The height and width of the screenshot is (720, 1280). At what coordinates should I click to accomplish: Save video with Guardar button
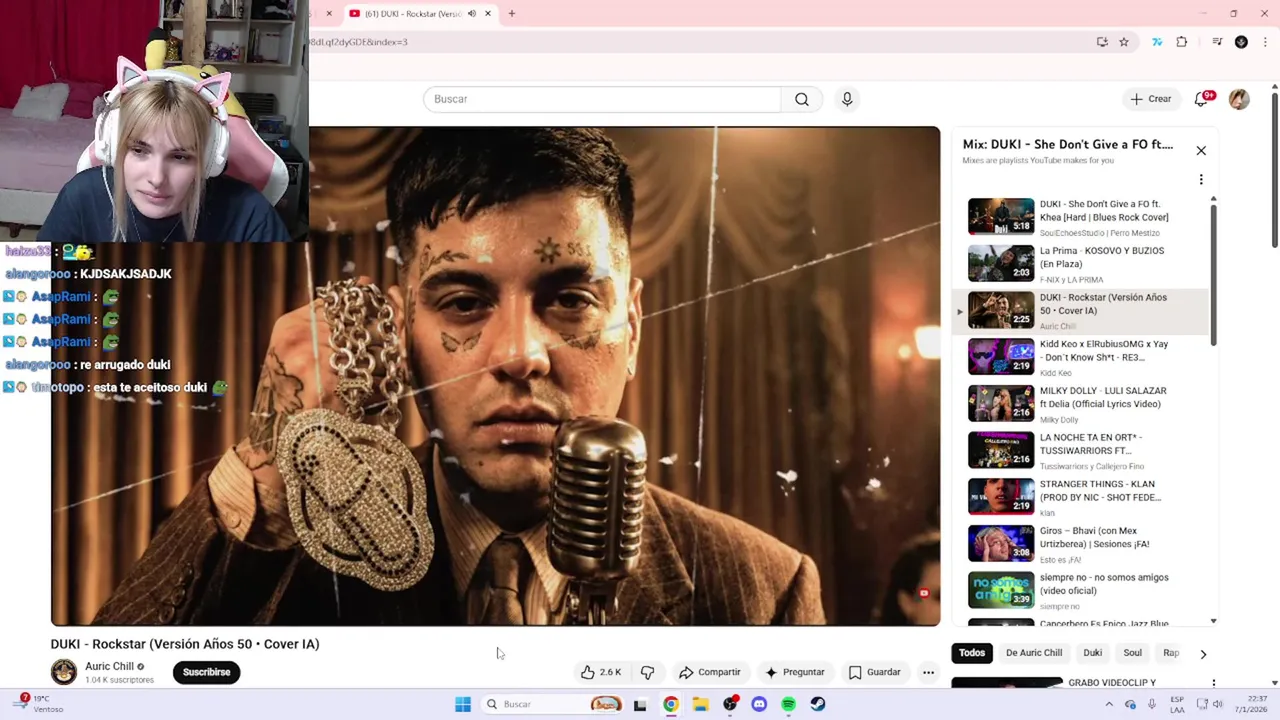point(875,672)
